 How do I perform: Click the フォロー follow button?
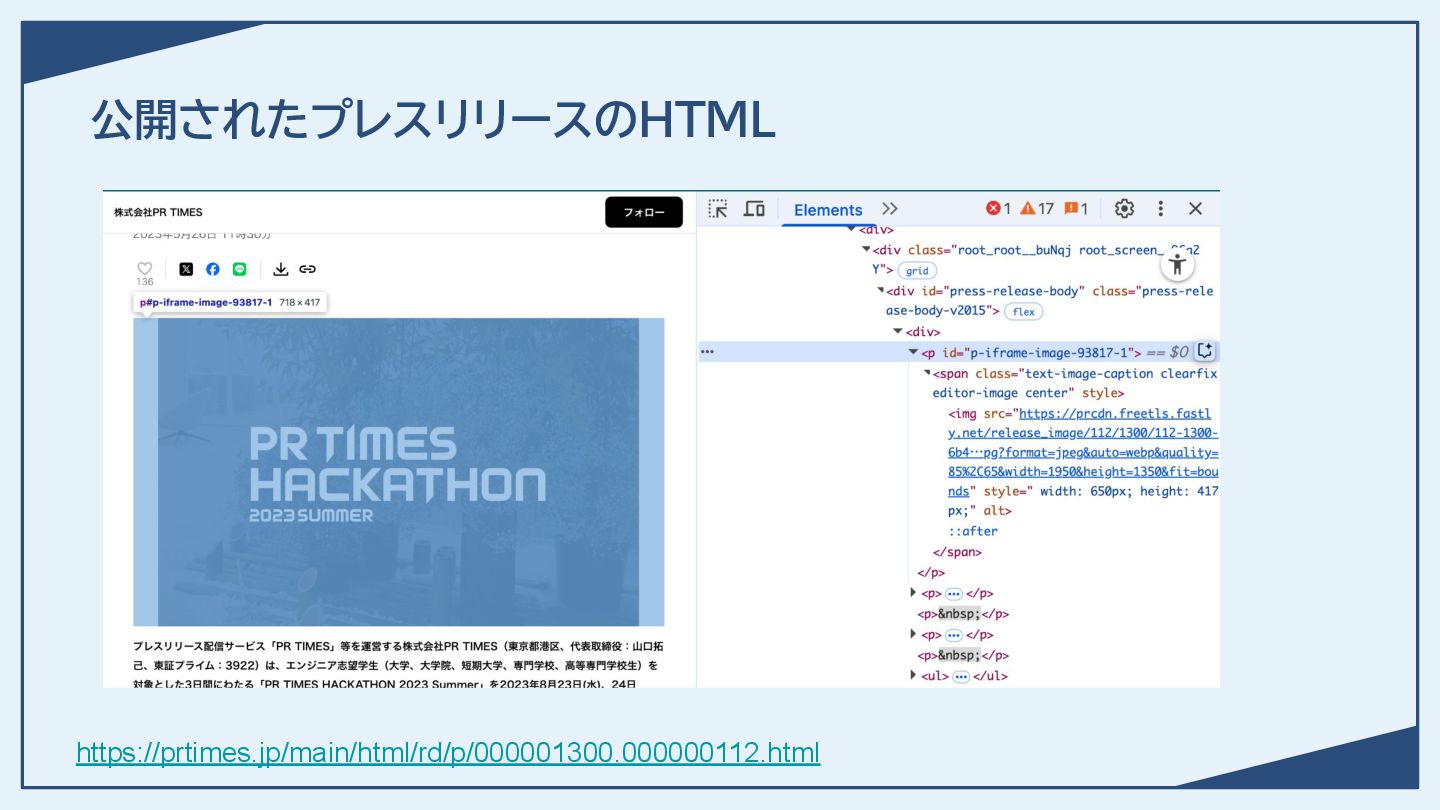coord(644,212)
